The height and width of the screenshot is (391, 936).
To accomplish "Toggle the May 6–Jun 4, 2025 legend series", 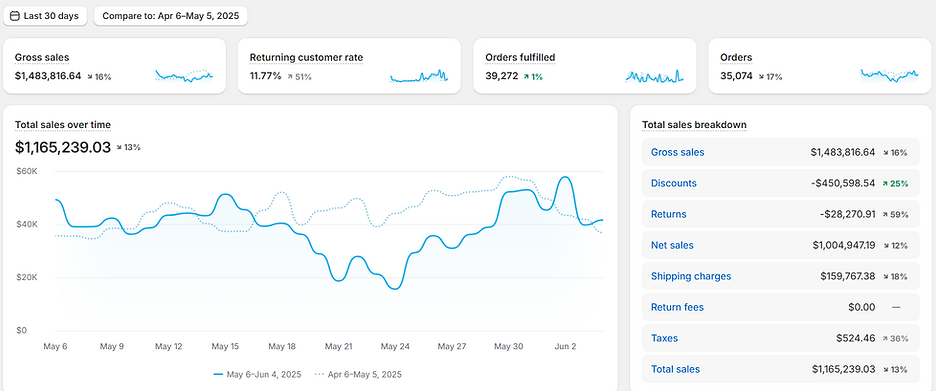I will tap(257, 374).
